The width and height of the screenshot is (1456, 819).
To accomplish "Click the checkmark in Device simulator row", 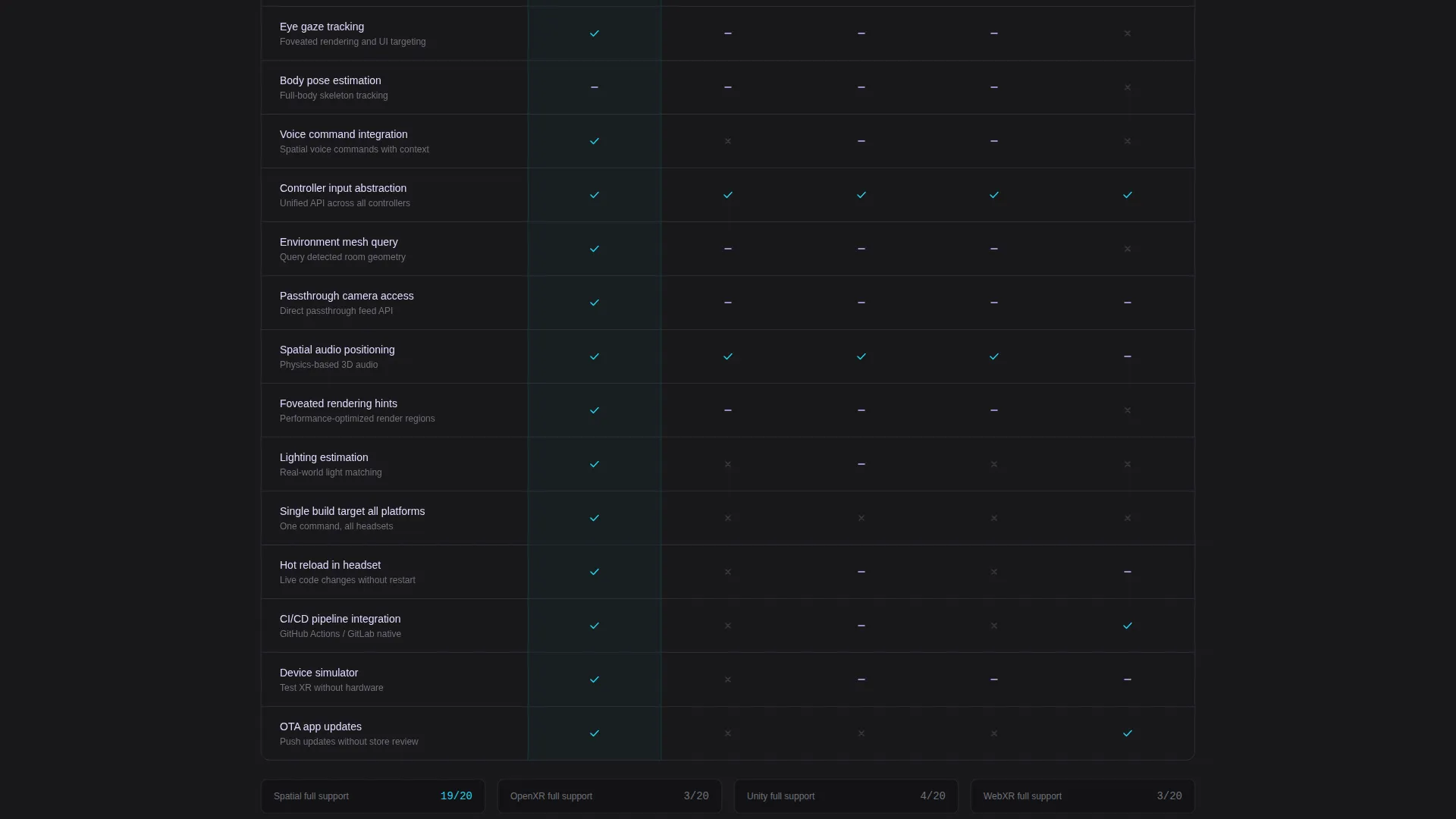I will click(x=595, y=679).
